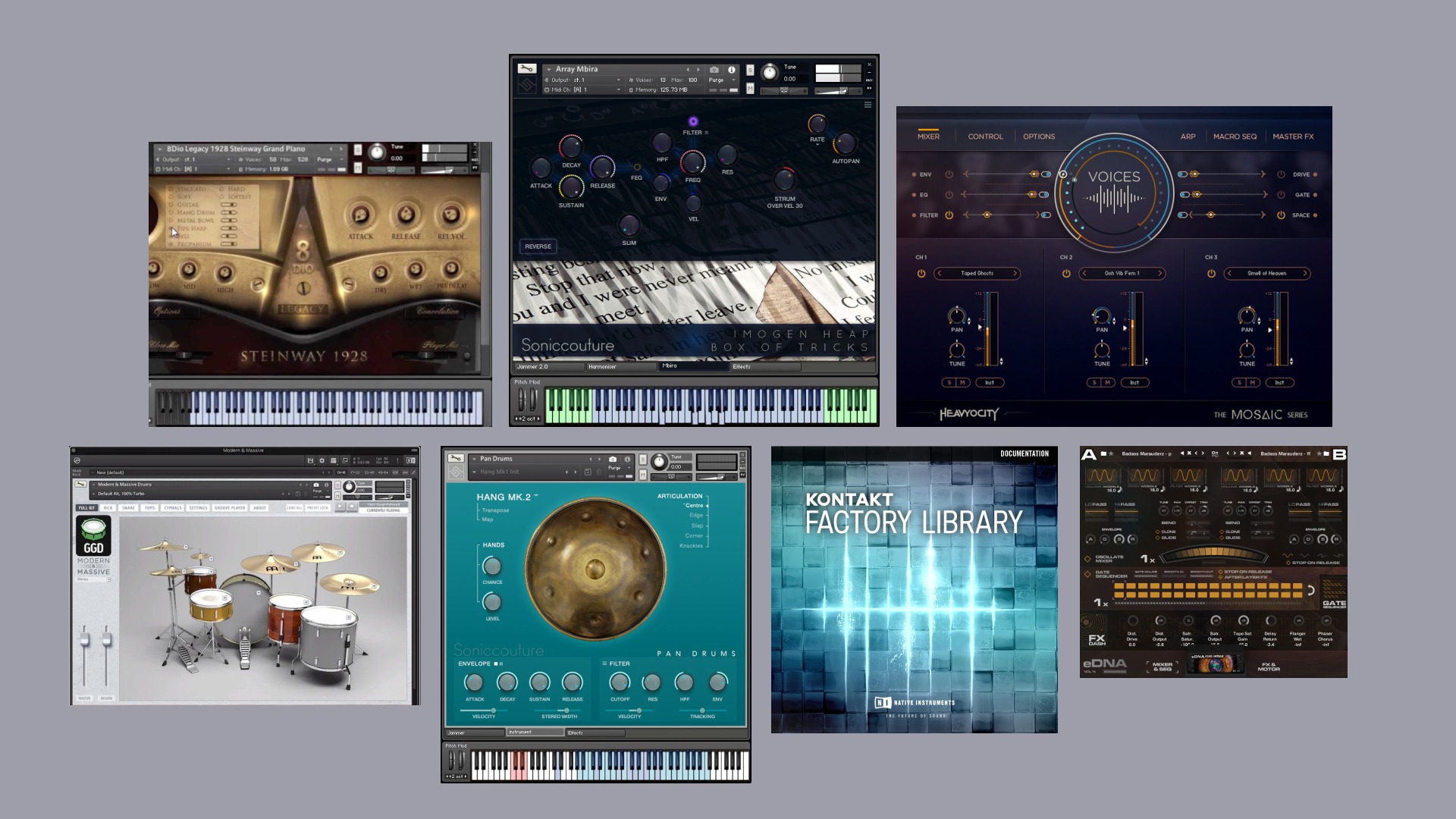Open the info (i) icon on Array Mbira header
Screen dimensions: 1456x819
point(731,69)
